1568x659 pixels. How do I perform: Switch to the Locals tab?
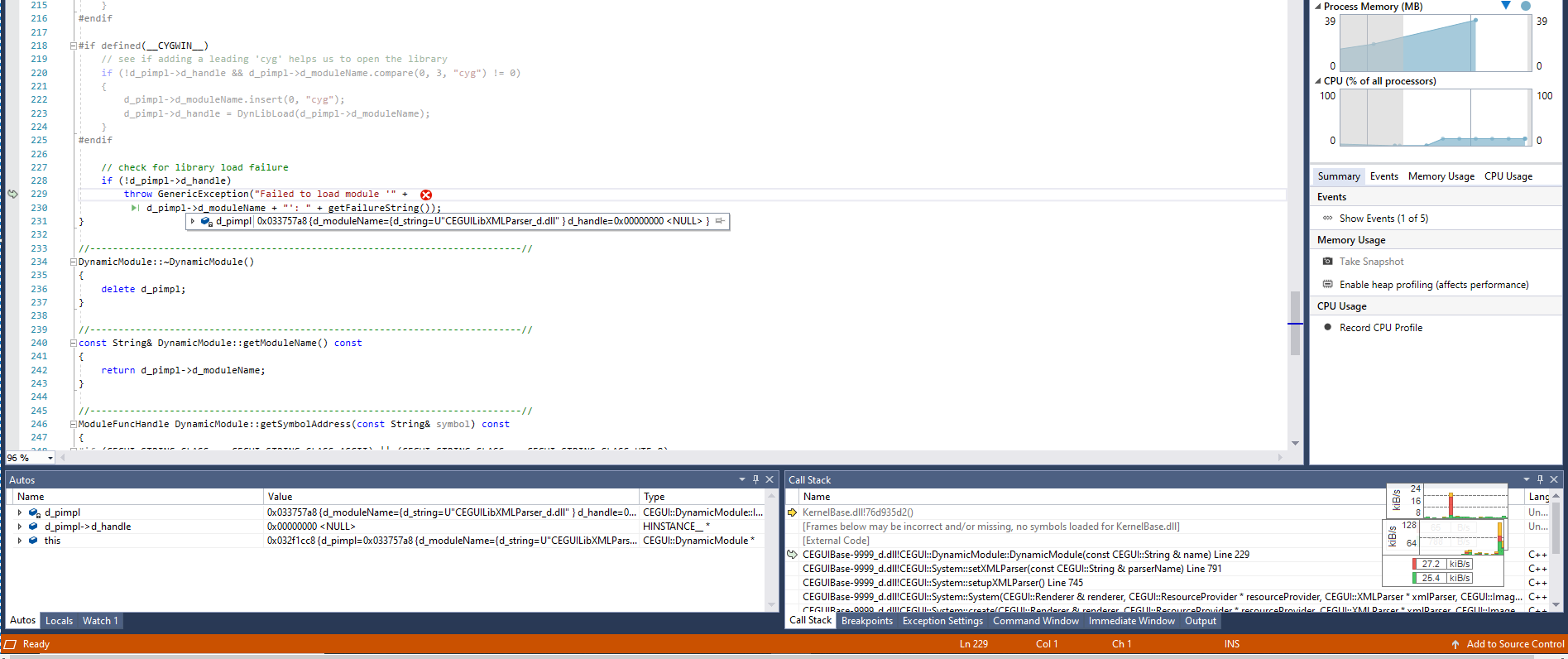59,621
